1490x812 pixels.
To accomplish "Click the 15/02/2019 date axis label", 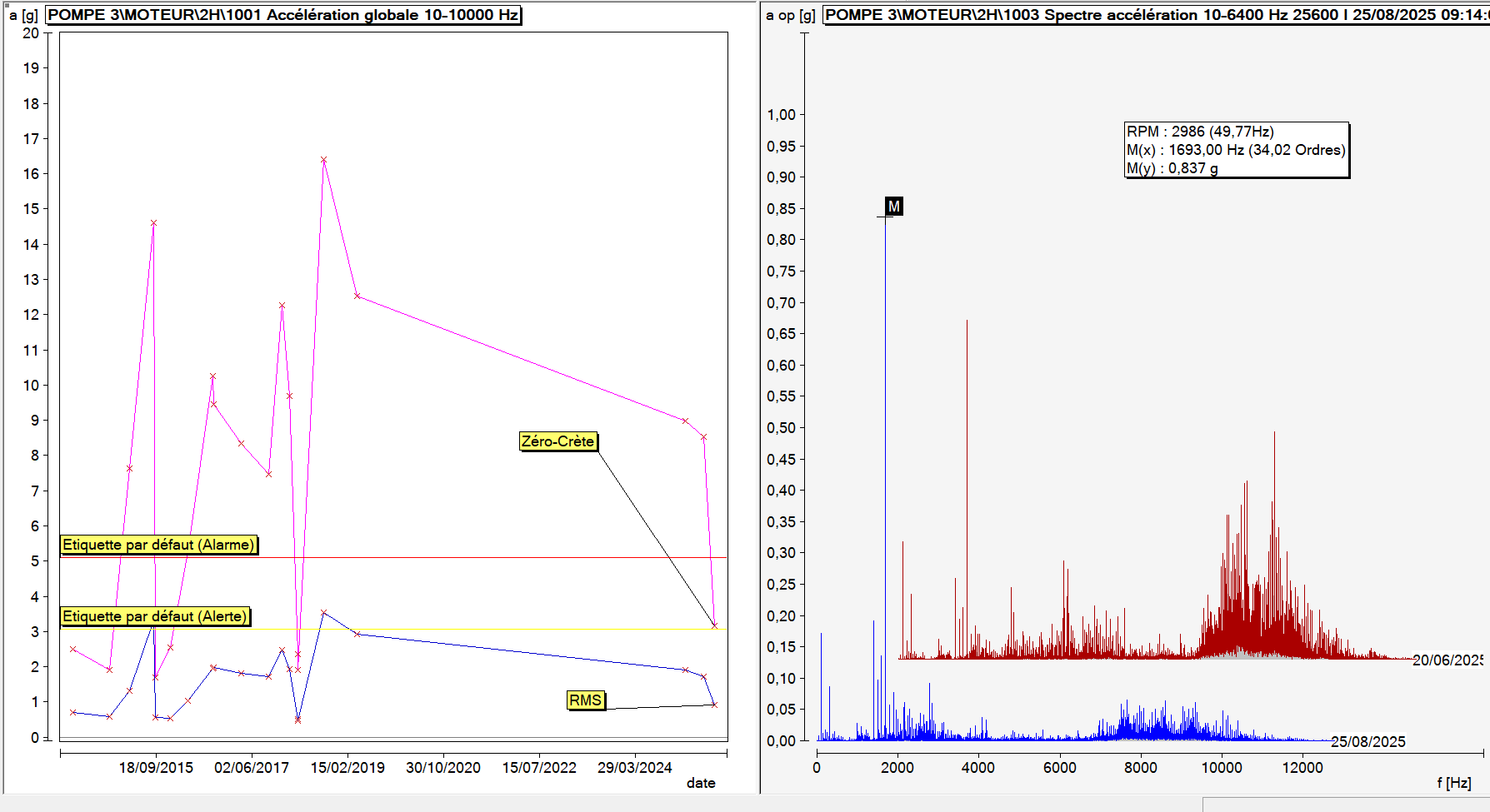I will tap(347, 767).
